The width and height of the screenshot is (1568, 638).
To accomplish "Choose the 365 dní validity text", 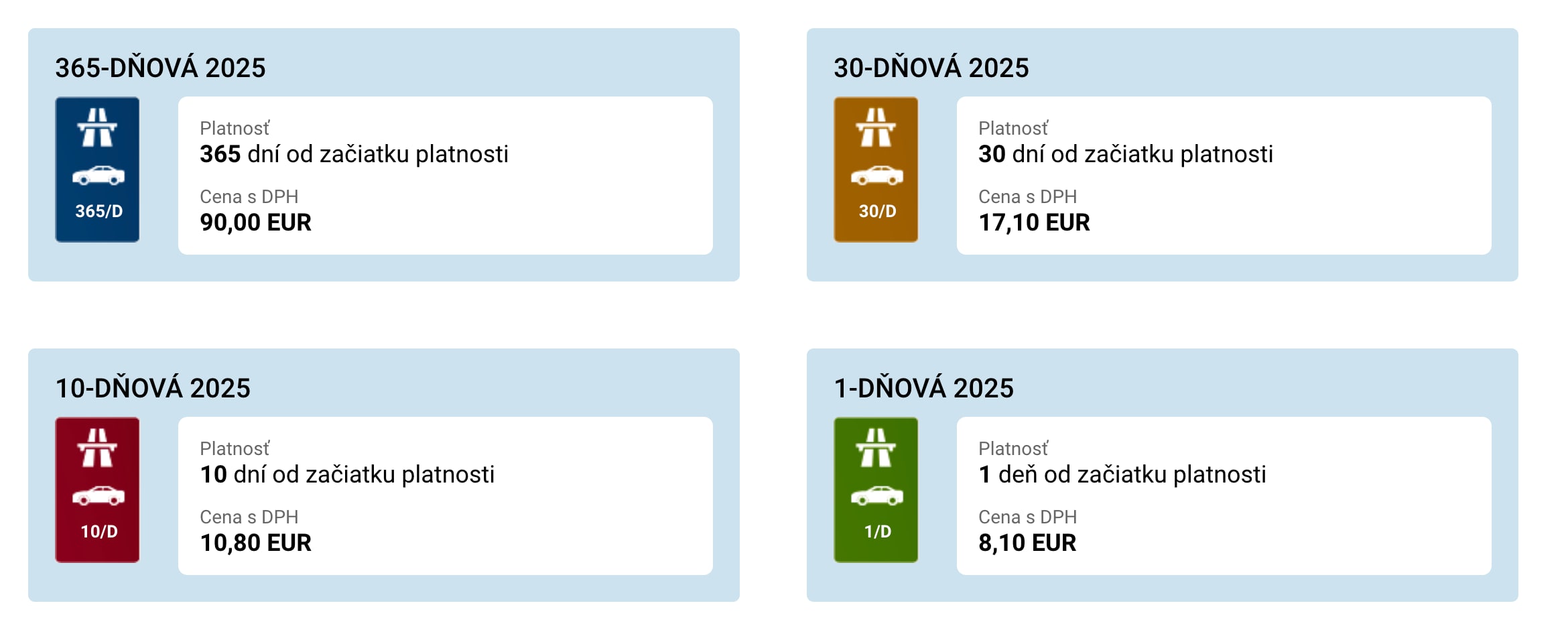I will [354, 154].
